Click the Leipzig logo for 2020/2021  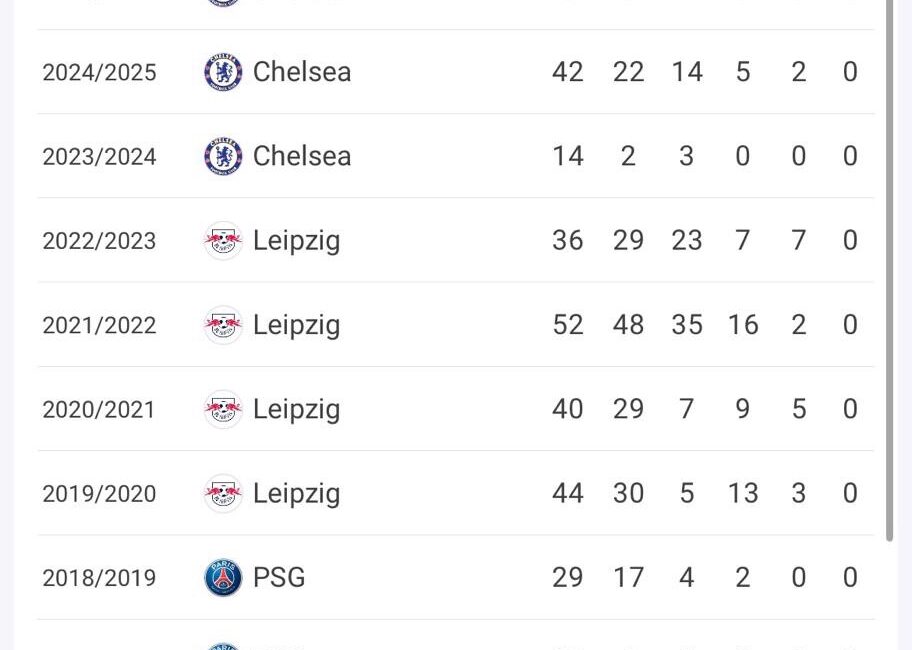223,409
